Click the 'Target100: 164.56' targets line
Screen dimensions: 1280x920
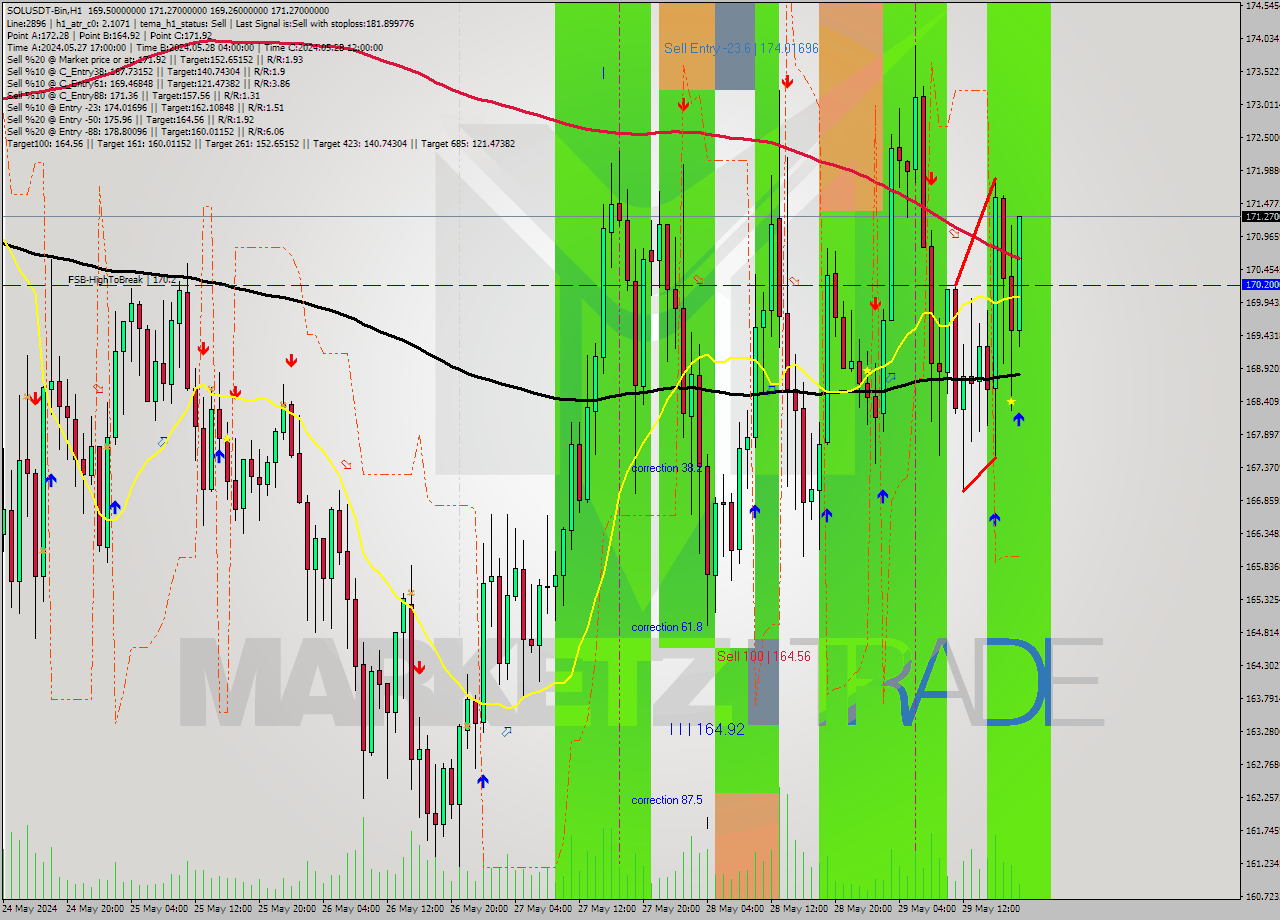tap(260, 143)
